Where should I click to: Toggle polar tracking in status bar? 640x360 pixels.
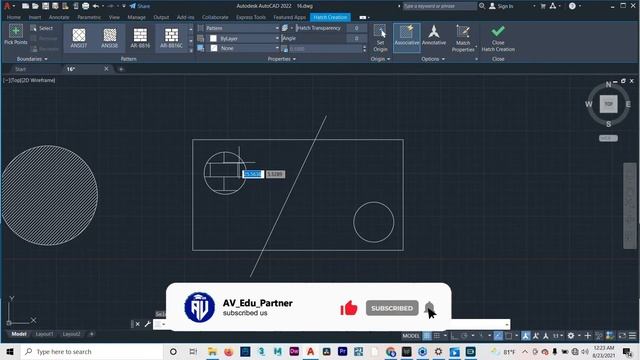[464, 336]
